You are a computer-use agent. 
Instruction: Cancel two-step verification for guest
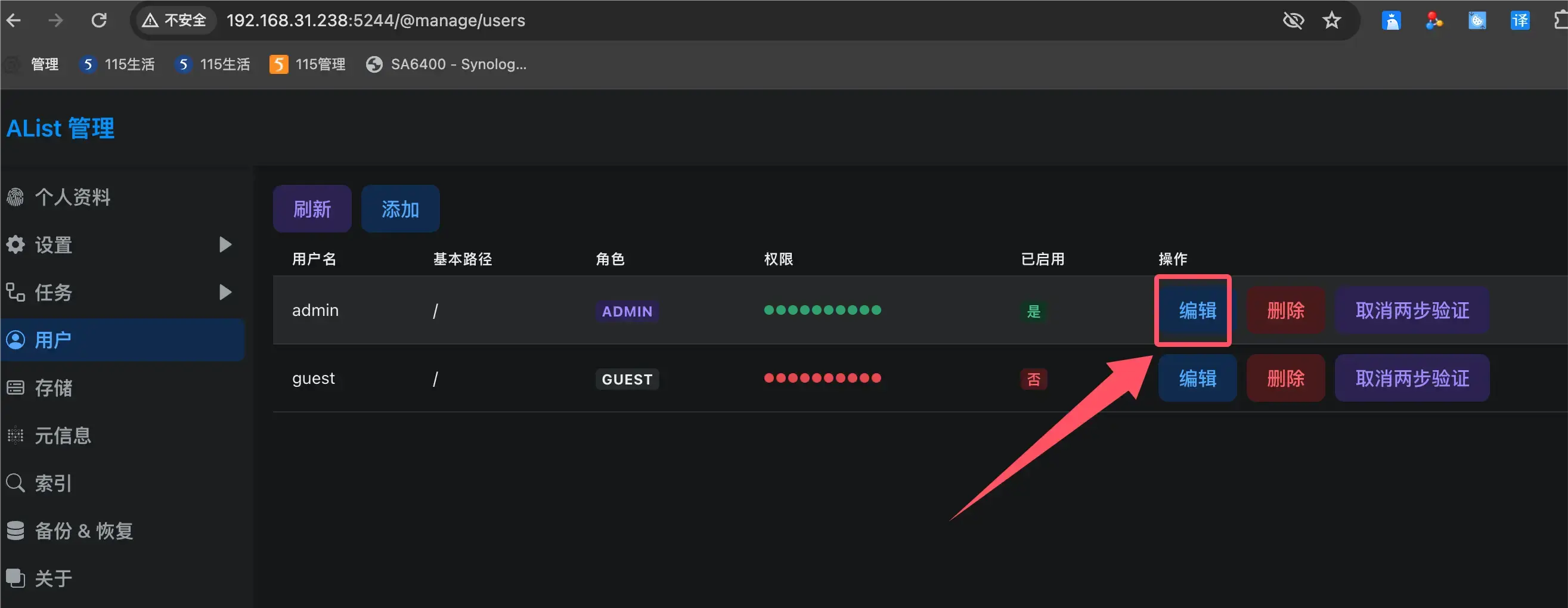pos(1412,379)
